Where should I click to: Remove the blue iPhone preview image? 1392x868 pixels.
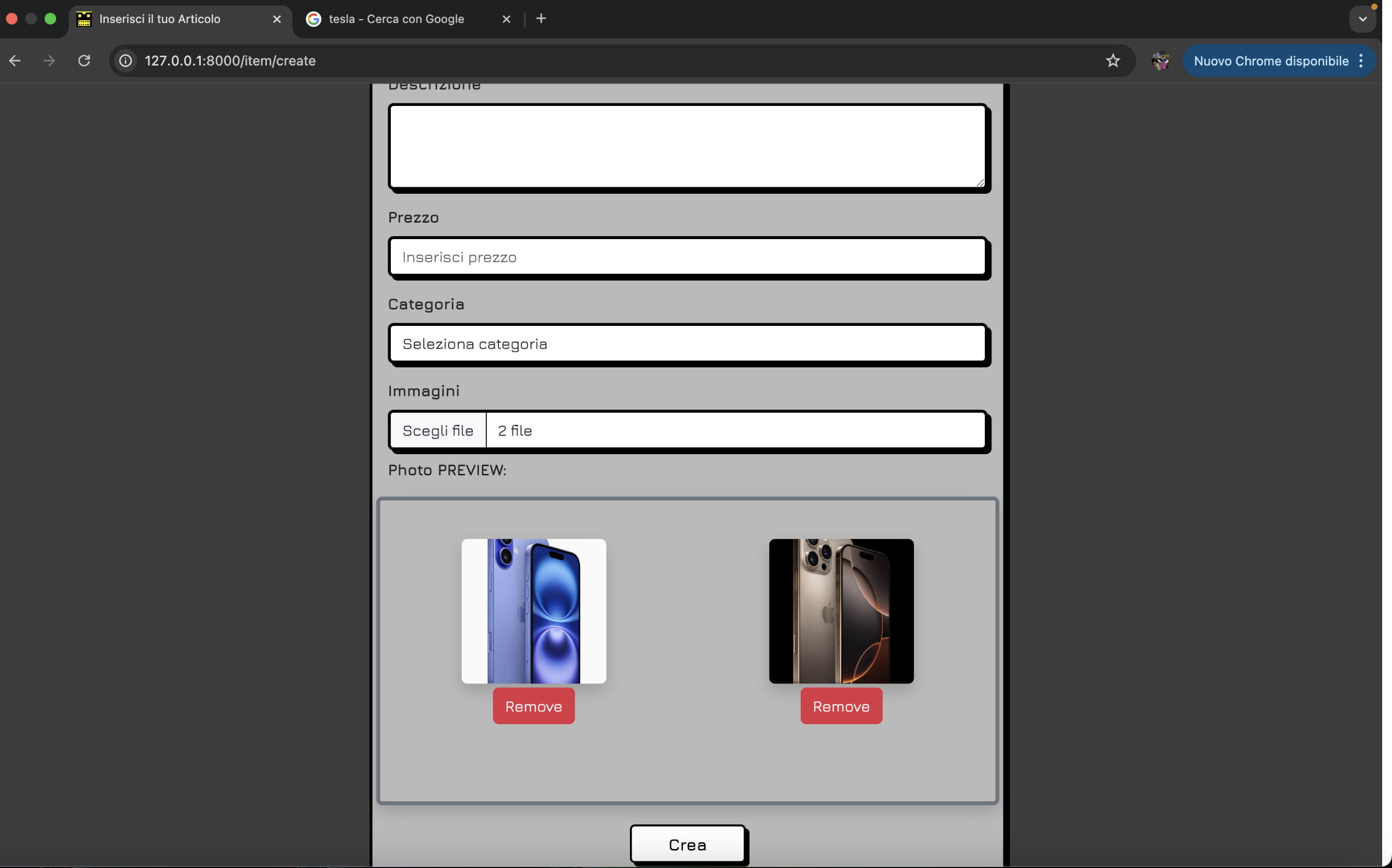(533, 706)
